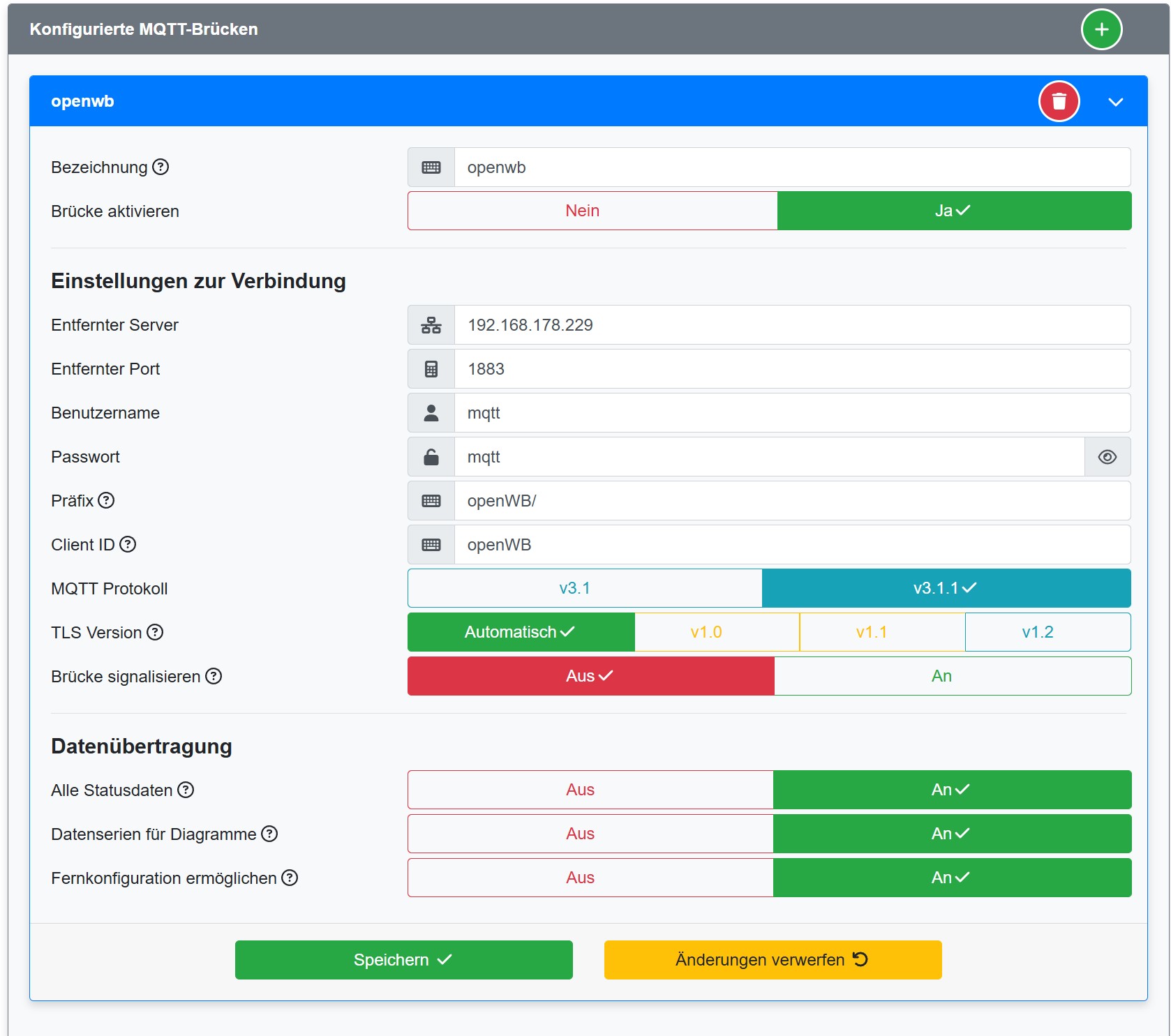This screenshot has height=1036, width=1171.
Task: Show help for Client ID
Action: click(128, 545)
